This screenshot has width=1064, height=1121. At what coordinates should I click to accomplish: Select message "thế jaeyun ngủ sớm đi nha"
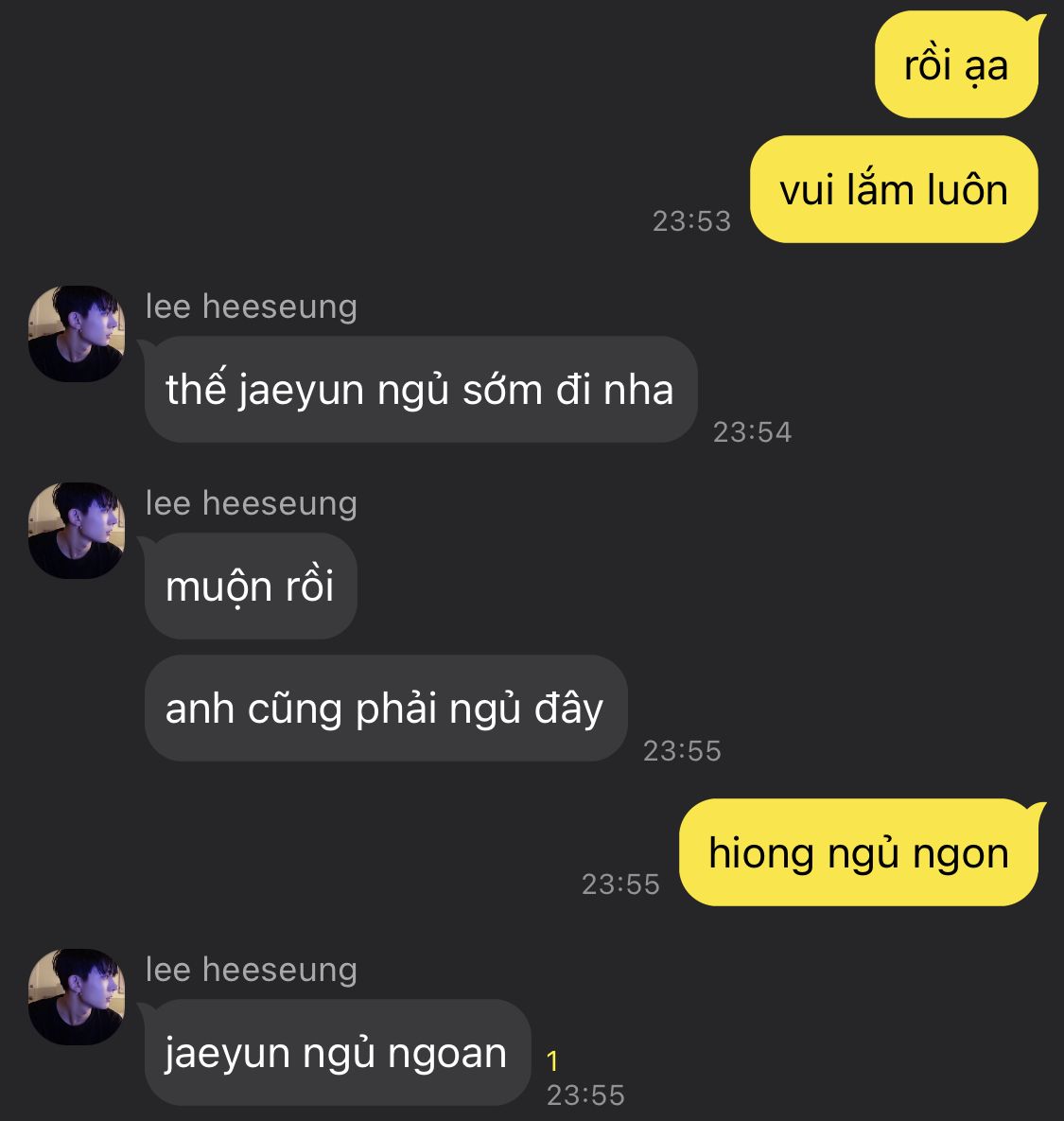(x=421, y=389)
